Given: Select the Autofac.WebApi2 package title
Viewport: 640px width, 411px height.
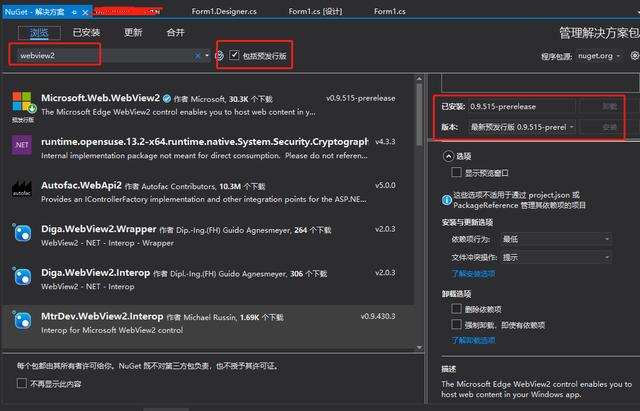Looking at the screenshot, I should click(81, 185).
